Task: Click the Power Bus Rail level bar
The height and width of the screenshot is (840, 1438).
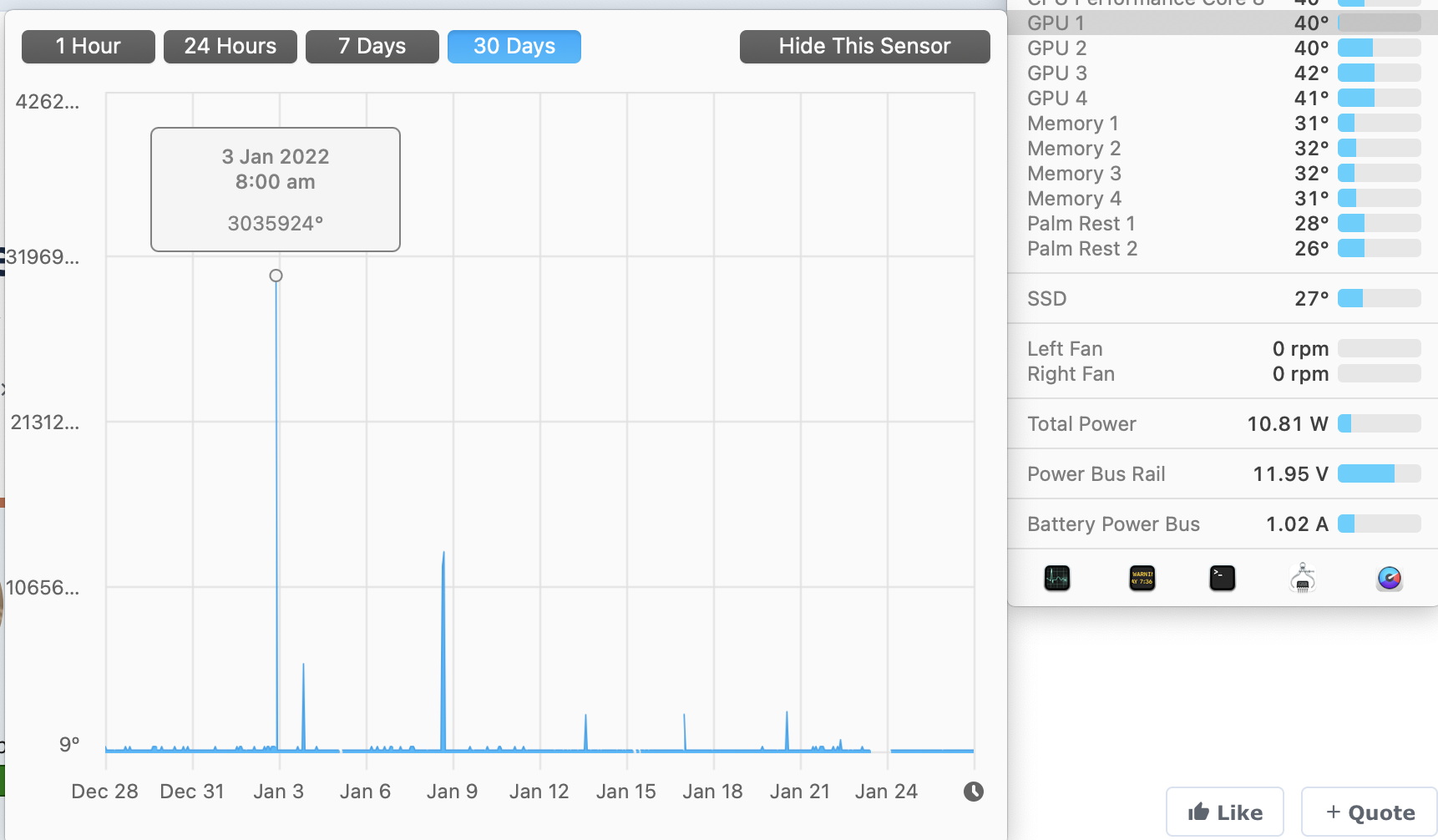Action: pyautogui.click(x=1380, y=473)
